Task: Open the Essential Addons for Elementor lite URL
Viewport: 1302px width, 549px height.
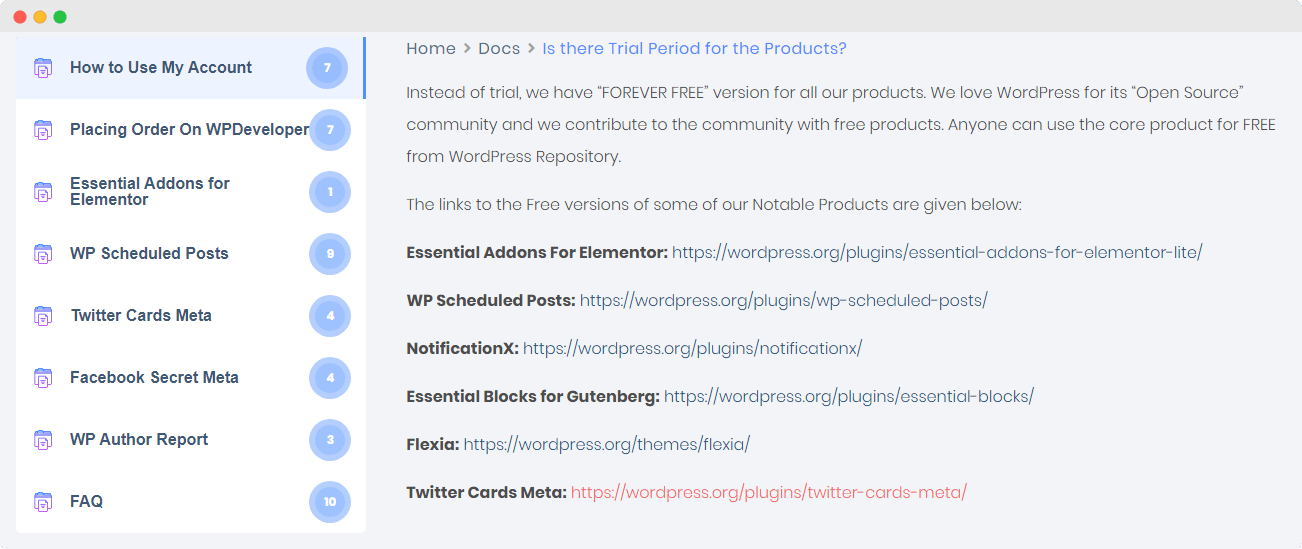Action: (936, 252)
